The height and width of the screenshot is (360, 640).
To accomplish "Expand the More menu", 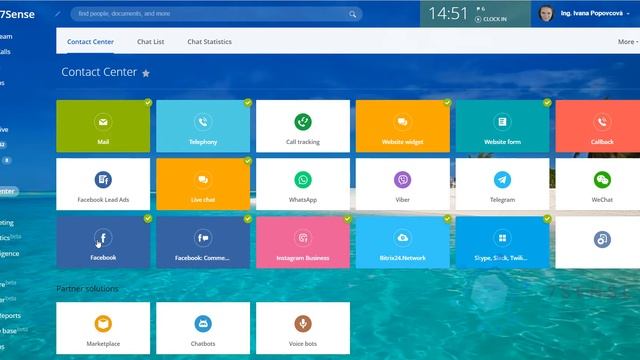I will click(x=628, y=42).
